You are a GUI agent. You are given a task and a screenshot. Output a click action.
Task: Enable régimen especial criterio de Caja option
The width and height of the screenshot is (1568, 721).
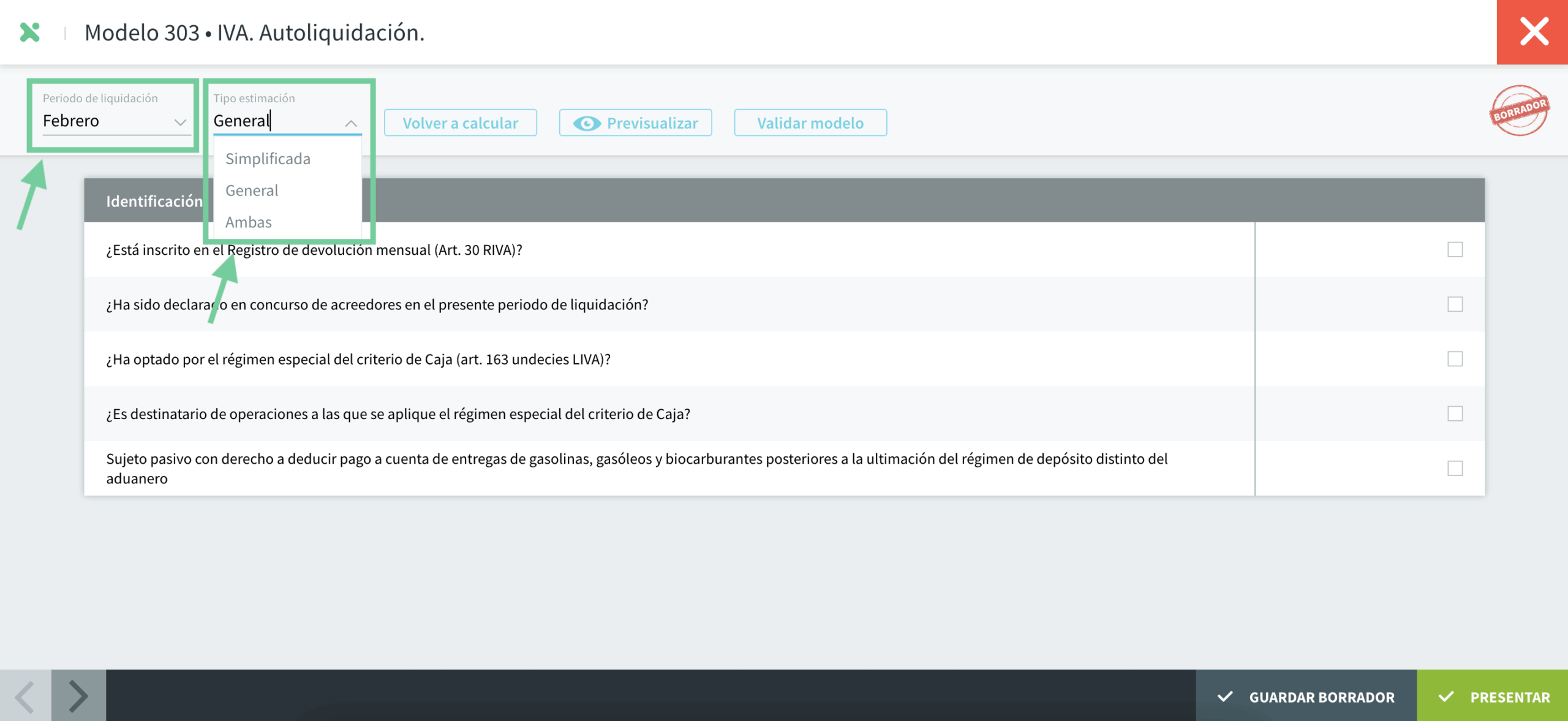pyautogui.click(x=1455, y=359)
